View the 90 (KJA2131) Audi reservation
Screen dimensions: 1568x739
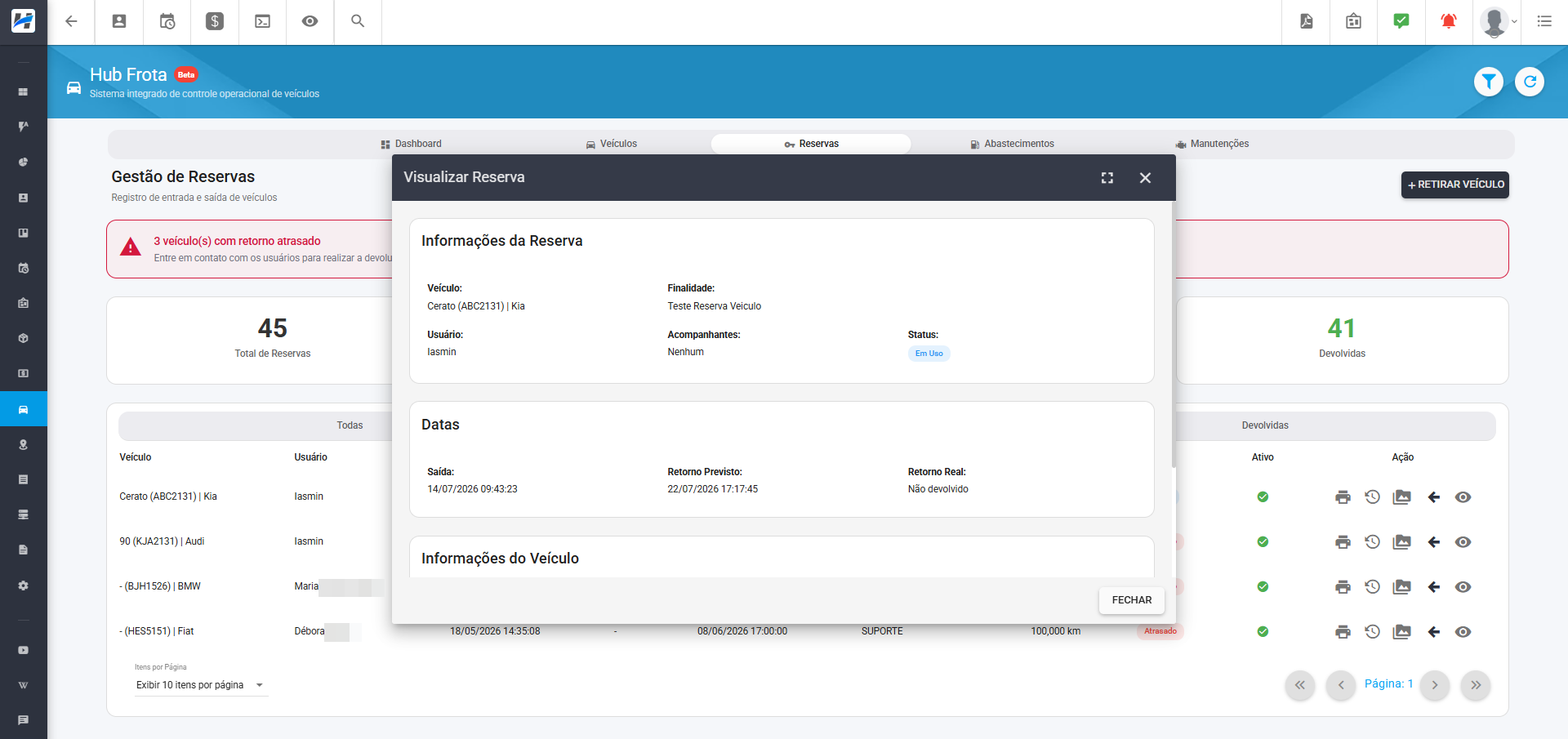[x=1463, y=542]
